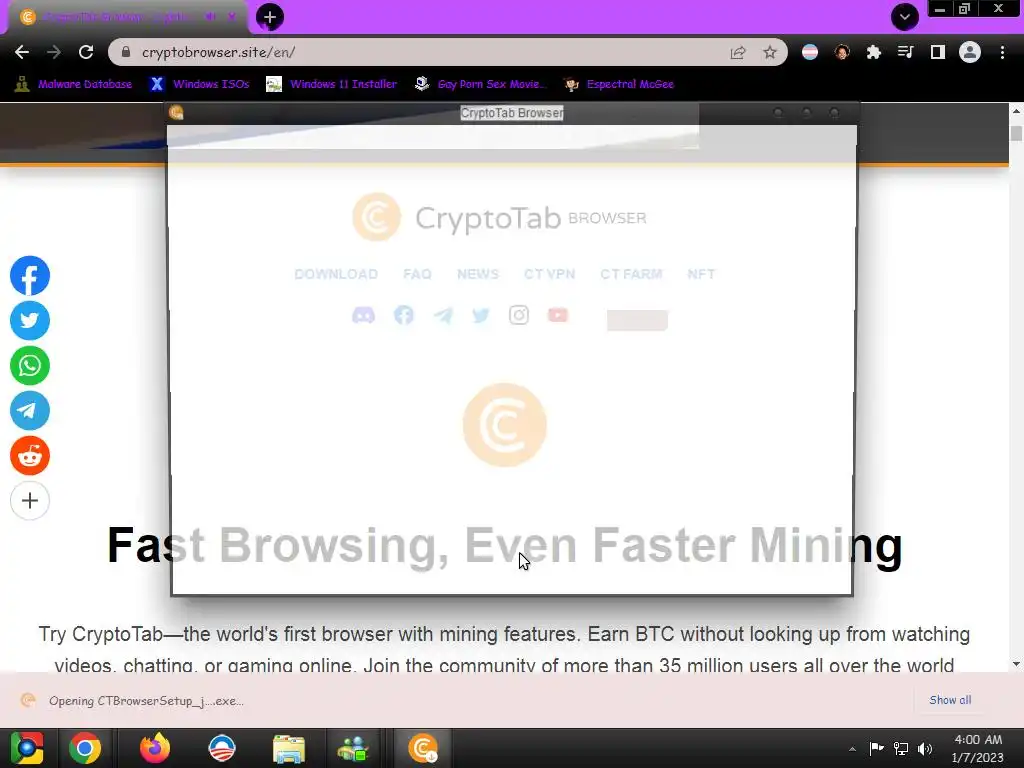Screen dimensions: 1024x768
Task: Open Chrome from the taskbar
Action: (85, 748)
